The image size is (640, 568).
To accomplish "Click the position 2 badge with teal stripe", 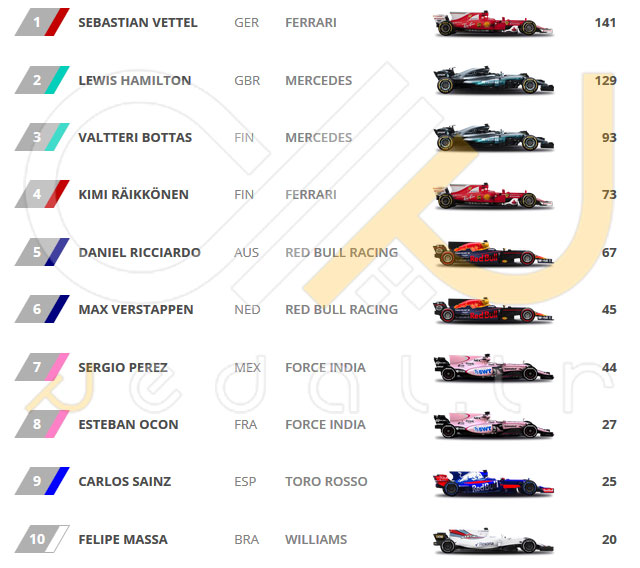I will click(x=42, y=80).
